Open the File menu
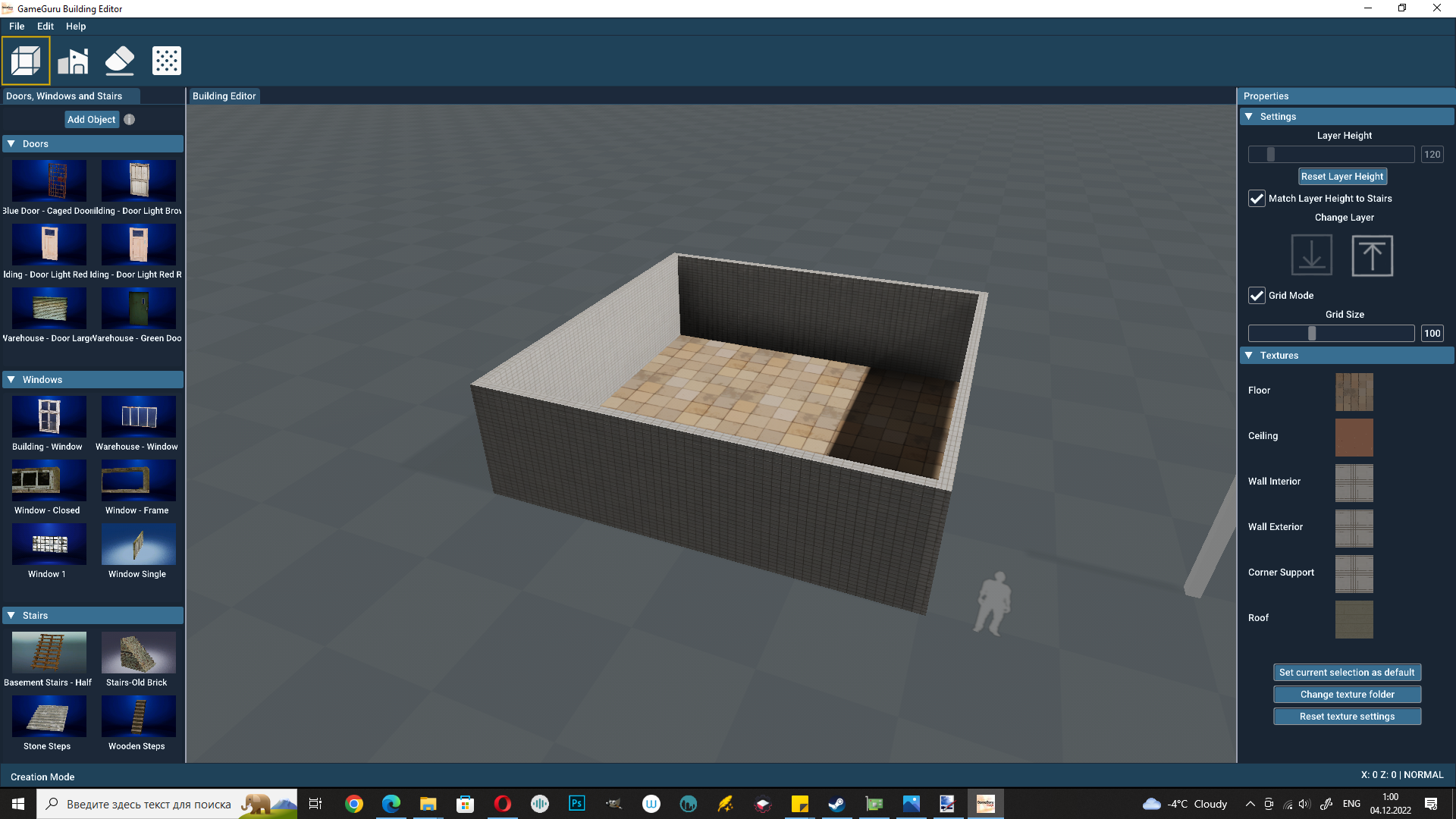Image resolution: width=1456 pixels, height=819 pixels. (16, 26)
